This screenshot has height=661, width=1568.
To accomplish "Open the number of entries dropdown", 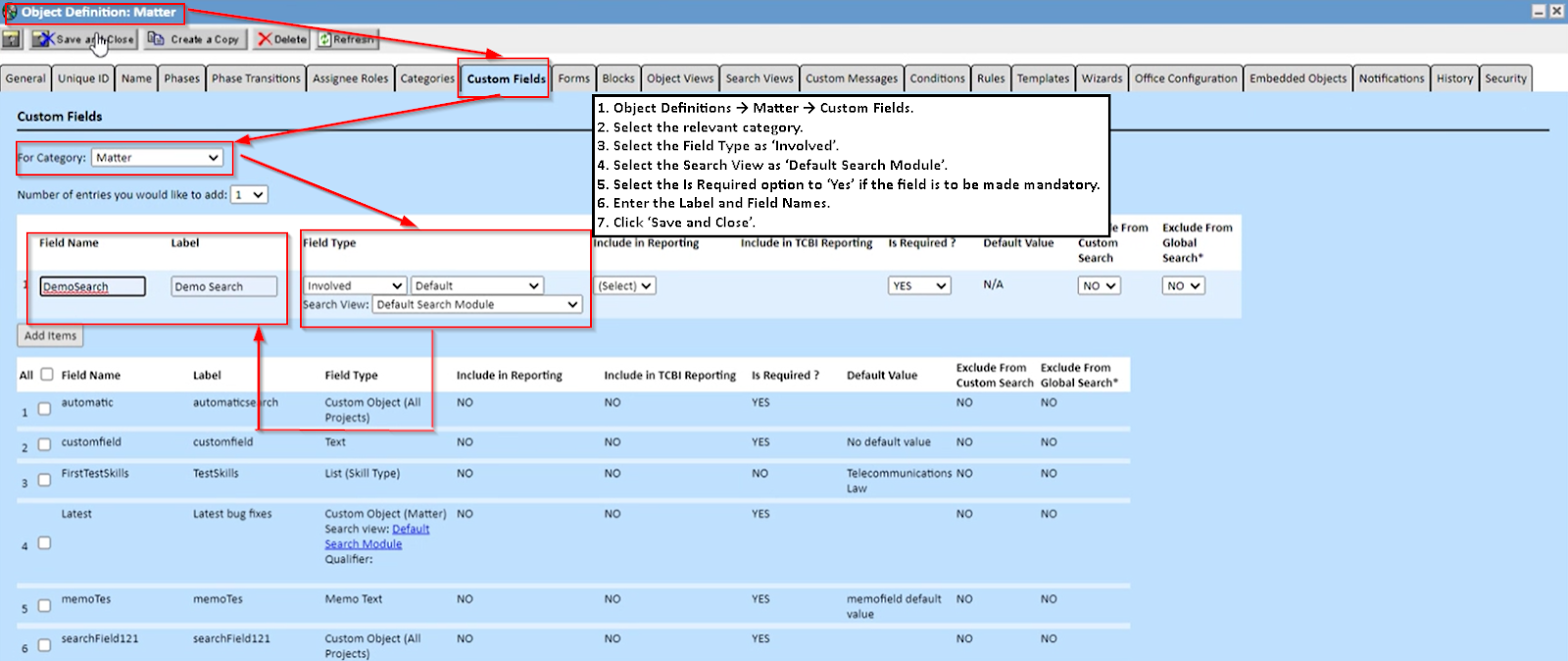I will pos(250,194).
